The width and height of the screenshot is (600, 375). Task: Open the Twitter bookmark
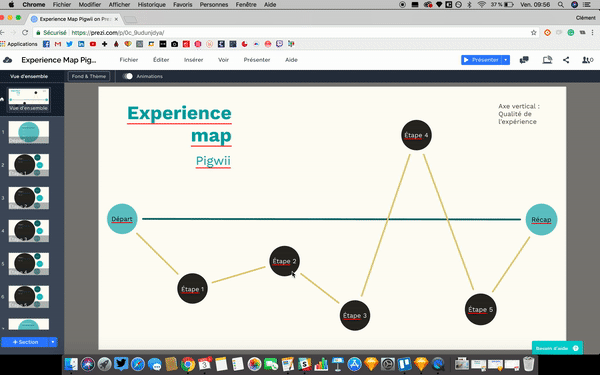69,44
